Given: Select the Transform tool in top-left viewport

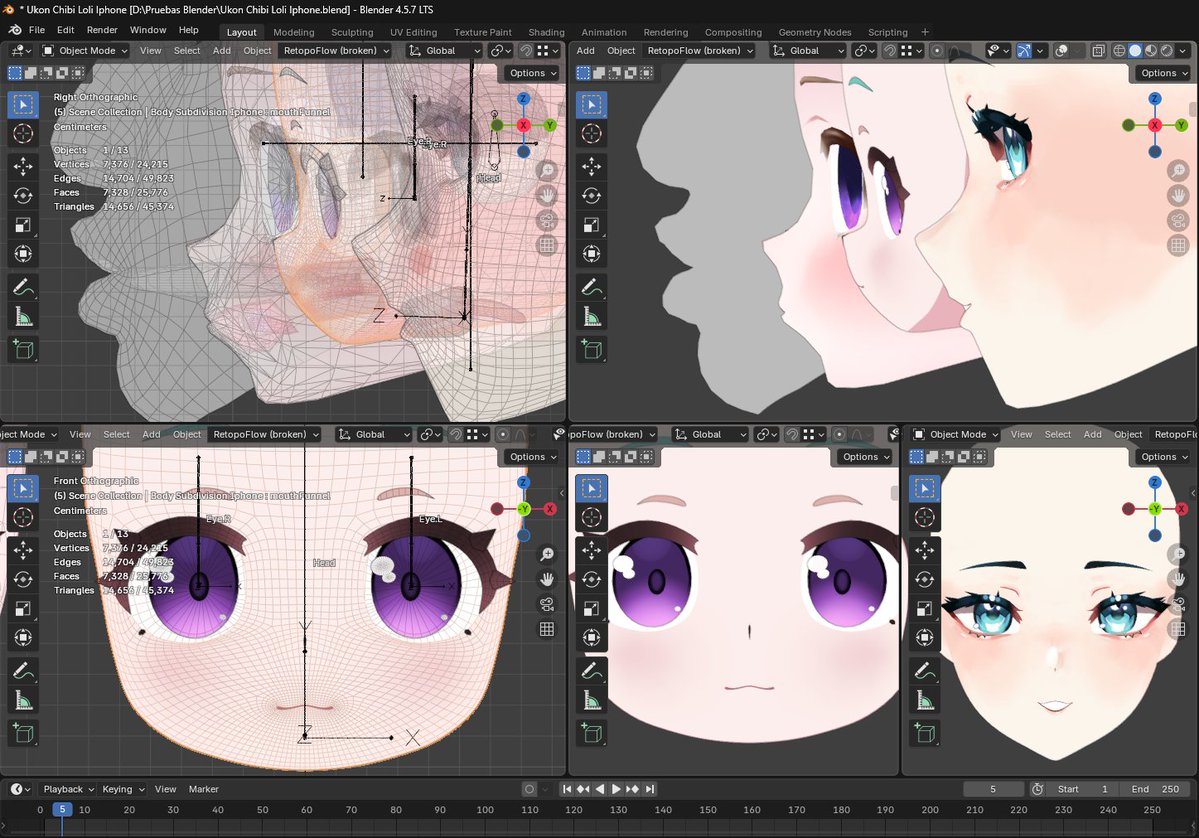Looking at the screenshot, I should tap(23, 254).
